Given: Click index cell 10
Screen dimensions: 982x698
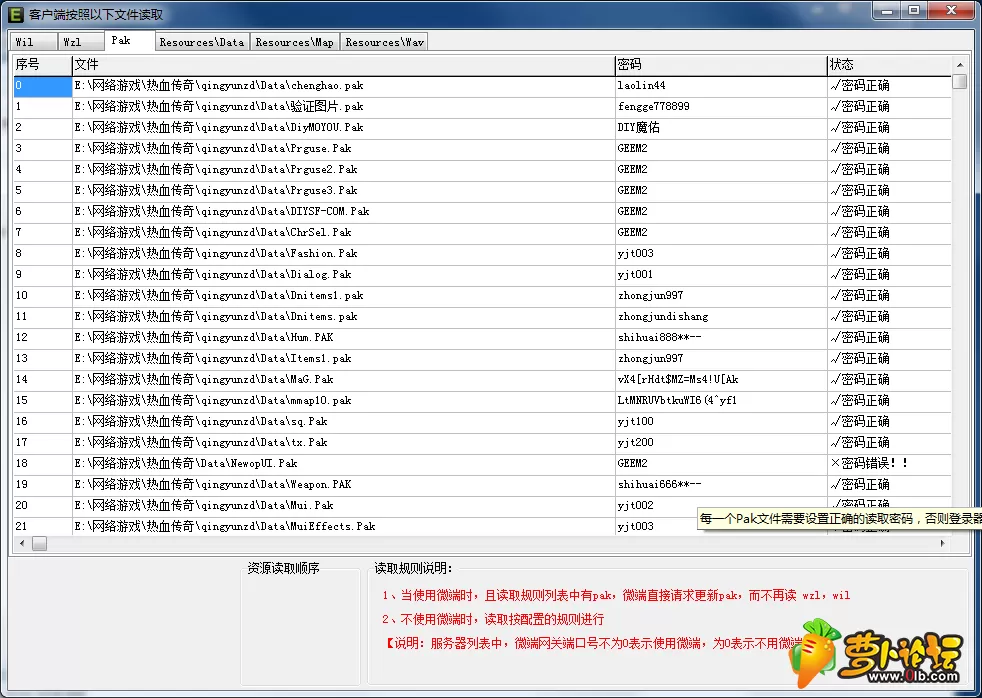Looking at the screenshot, I should pos(43,295).
